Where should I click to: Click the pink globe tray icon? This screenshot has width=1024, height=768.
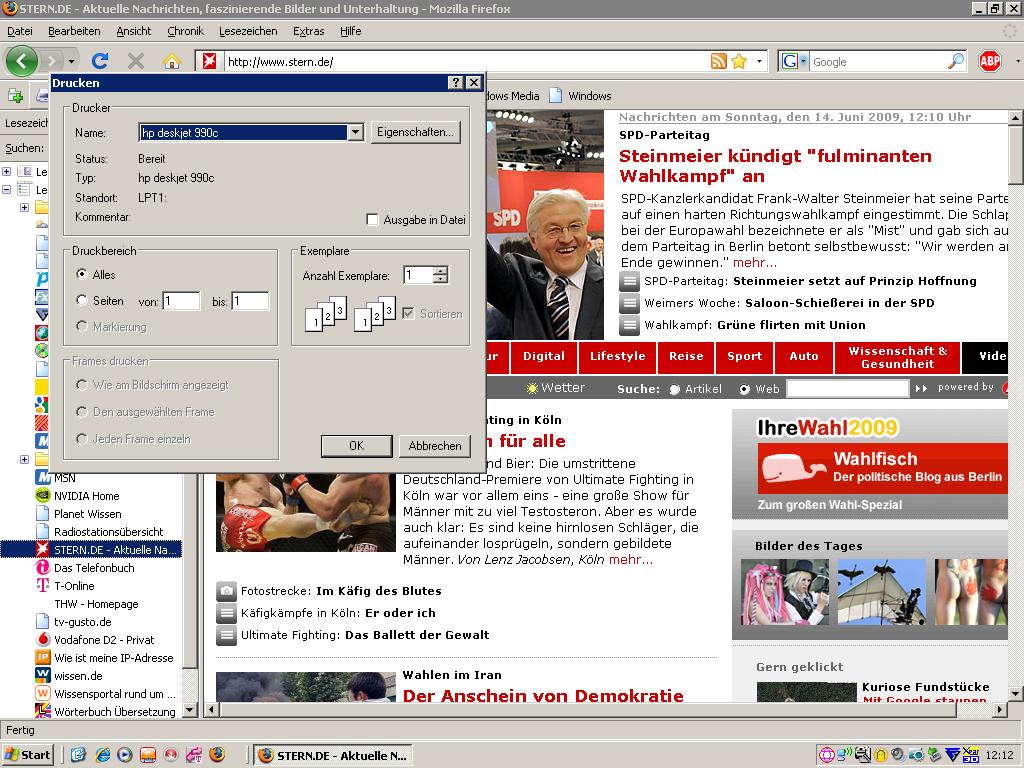coord(827,756)
